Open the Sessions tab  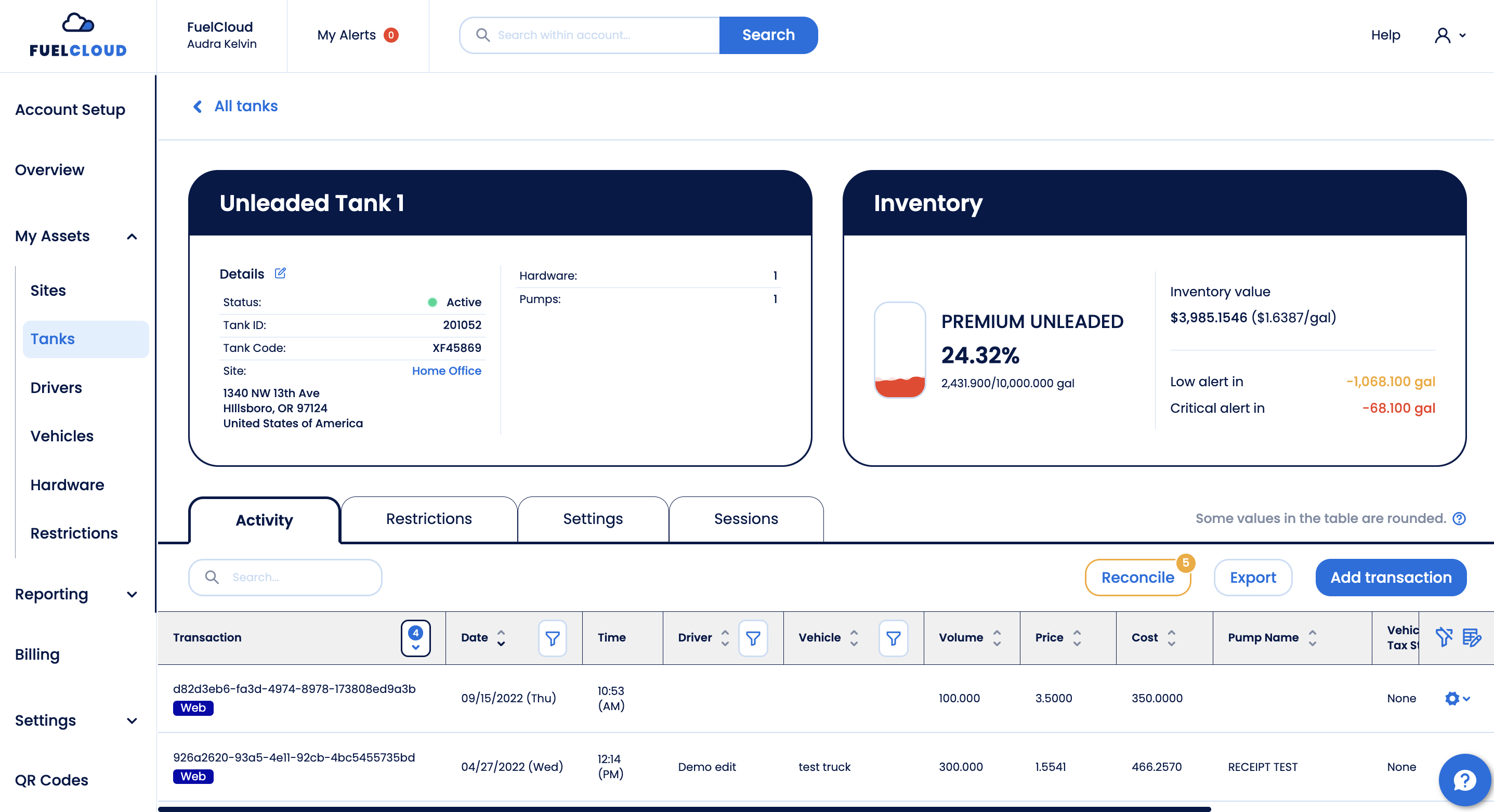click(x=746, y=518)
